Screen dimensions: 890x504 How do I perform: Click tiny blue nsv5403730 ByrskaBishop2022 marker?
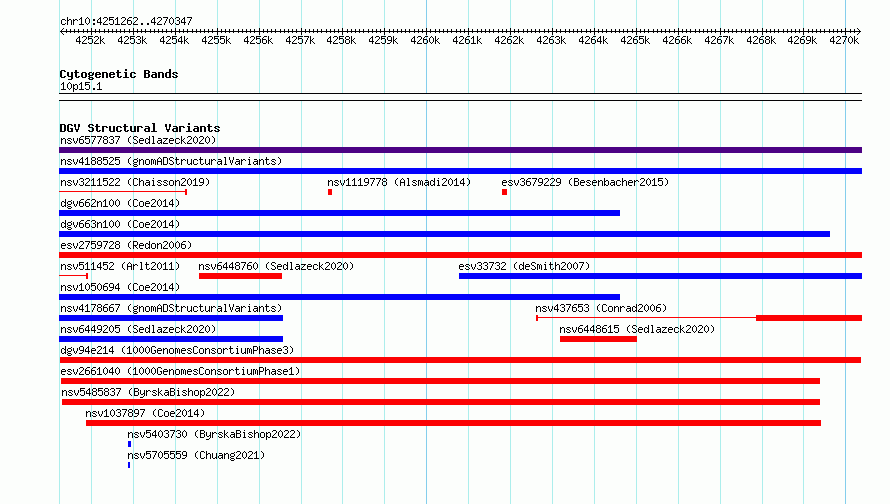(129, 444)
